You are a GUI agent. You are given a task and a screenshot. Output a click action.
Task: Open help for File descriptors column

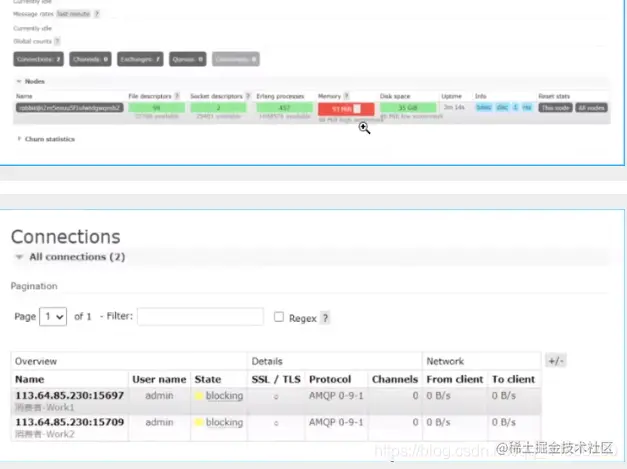[177, 96]
